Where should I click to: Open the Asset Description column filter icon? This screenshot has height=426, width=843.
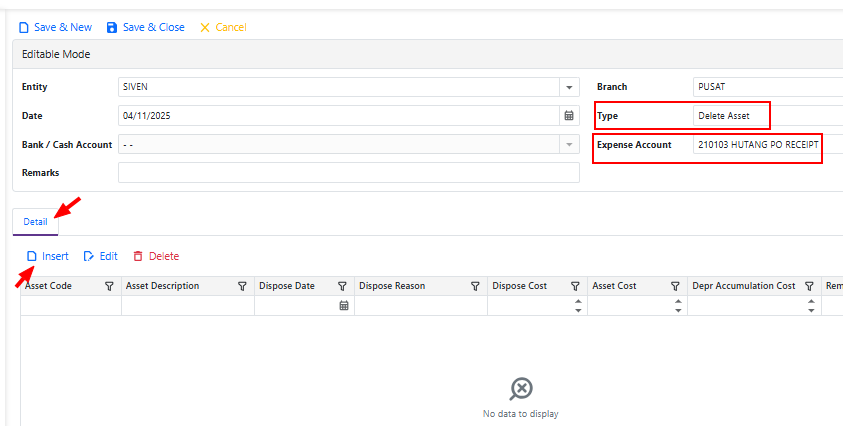(242, 286)
